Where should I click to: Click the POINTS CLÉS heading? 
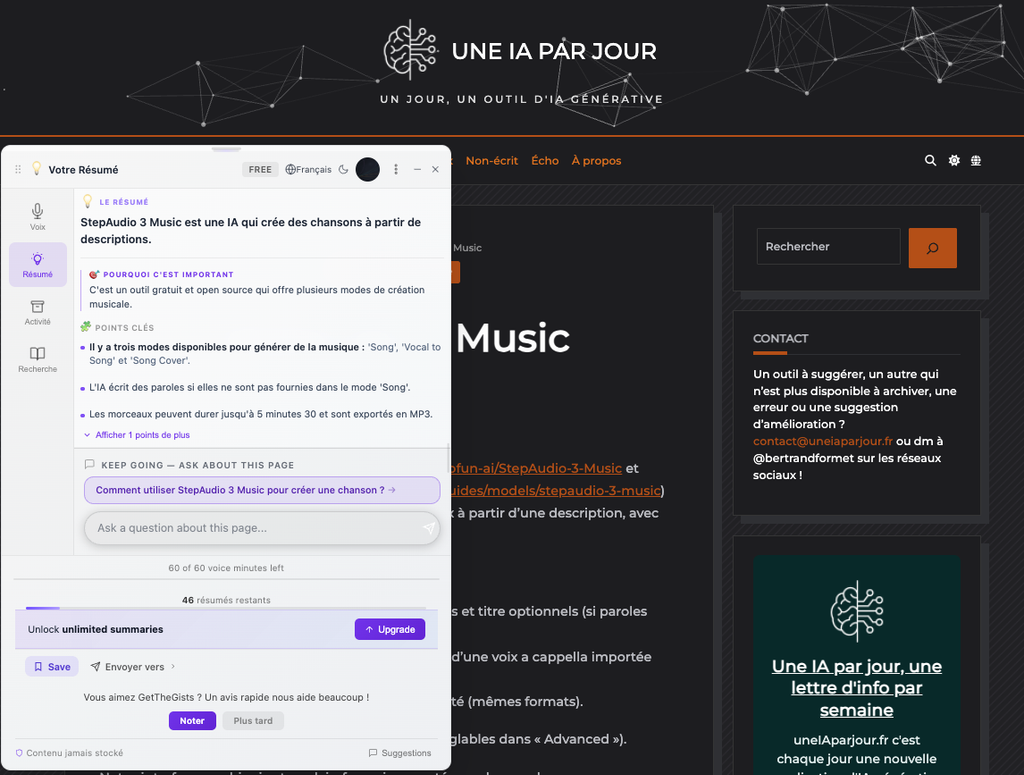(124, 328)
